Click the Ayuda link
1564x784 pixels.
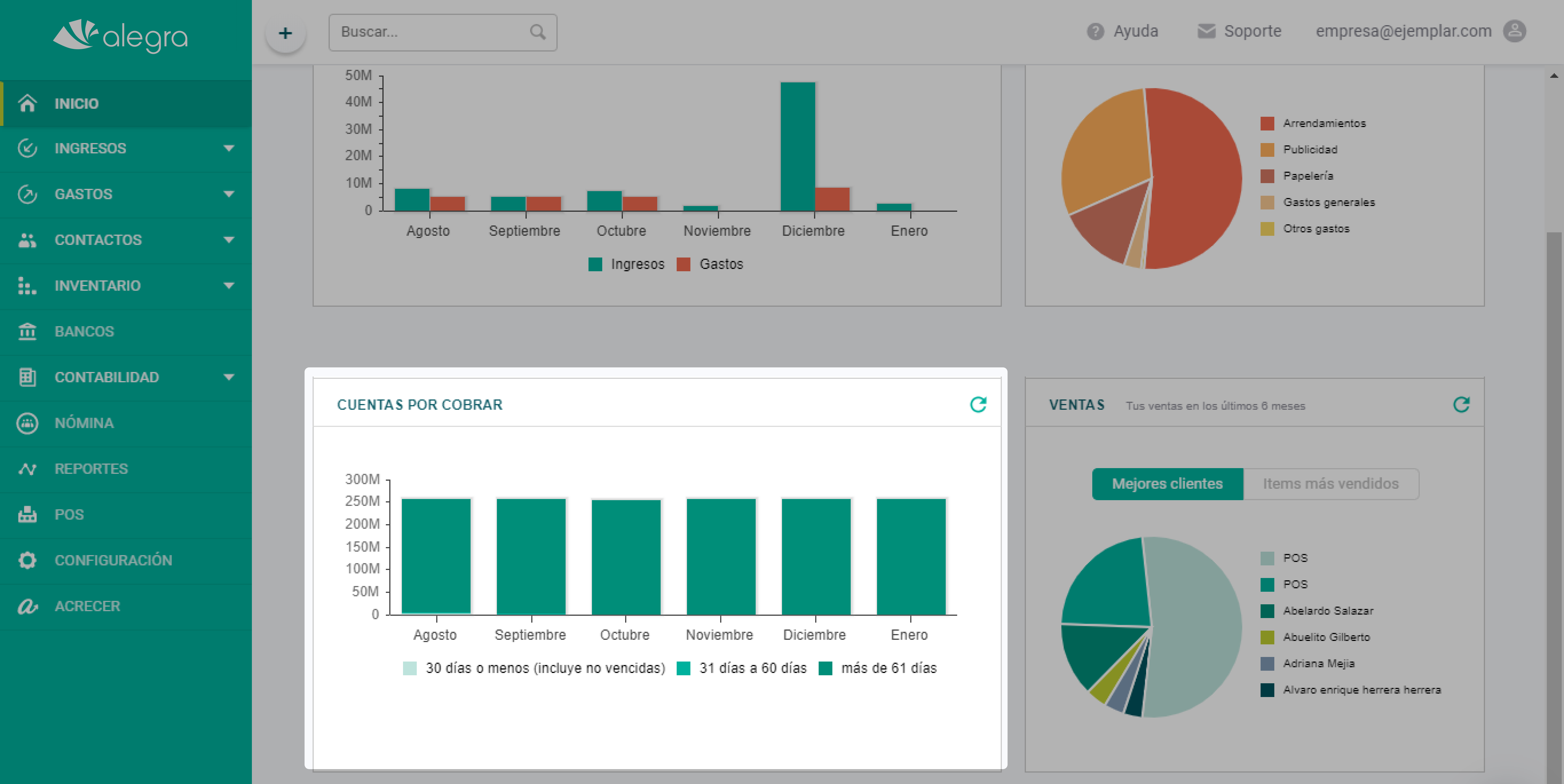1123,31
